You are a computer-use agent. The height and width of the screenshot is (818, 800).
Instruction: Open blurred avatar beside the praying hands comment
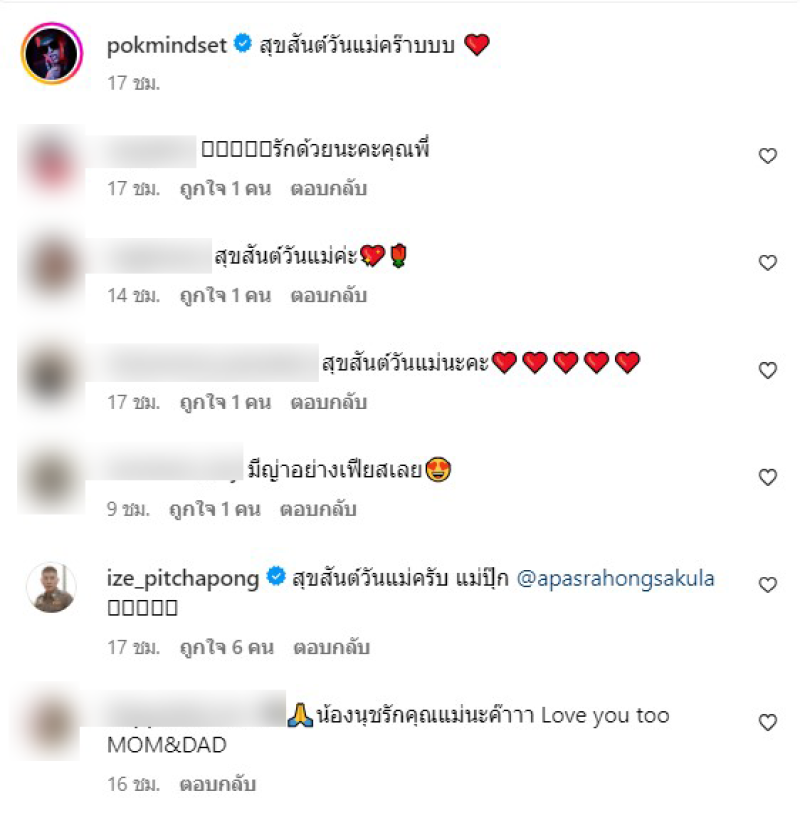(51, 723)
